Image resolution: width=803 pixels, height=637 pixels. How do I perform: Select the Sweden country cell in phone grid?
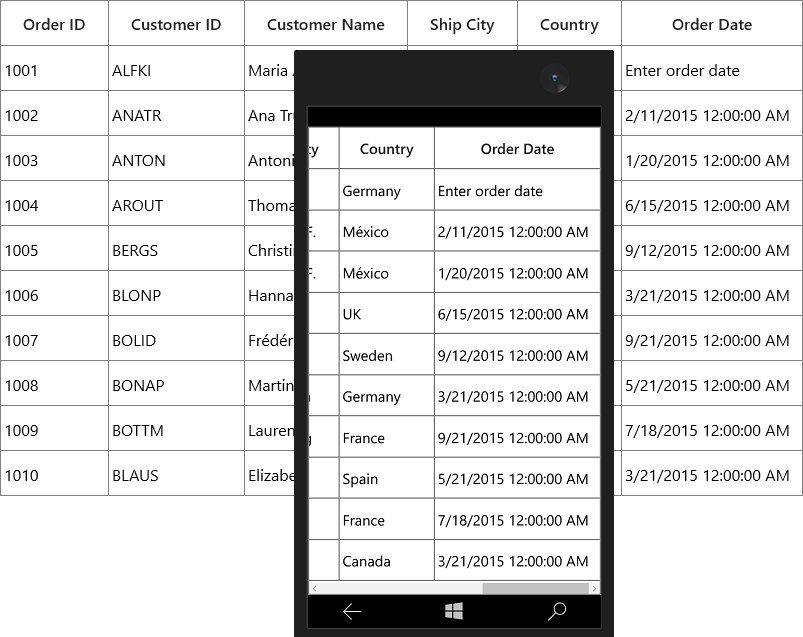click(x=387, y=354)
